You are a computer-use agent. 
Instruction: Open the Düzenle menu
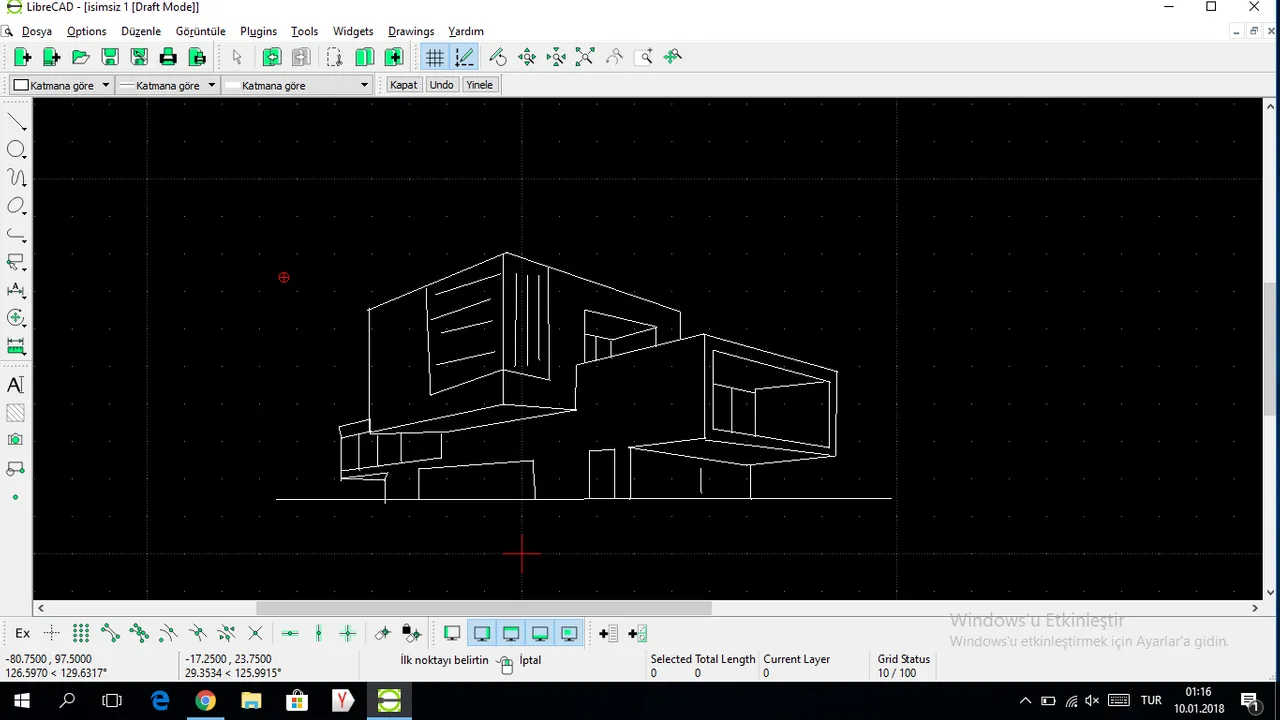(x=141, y=31)
